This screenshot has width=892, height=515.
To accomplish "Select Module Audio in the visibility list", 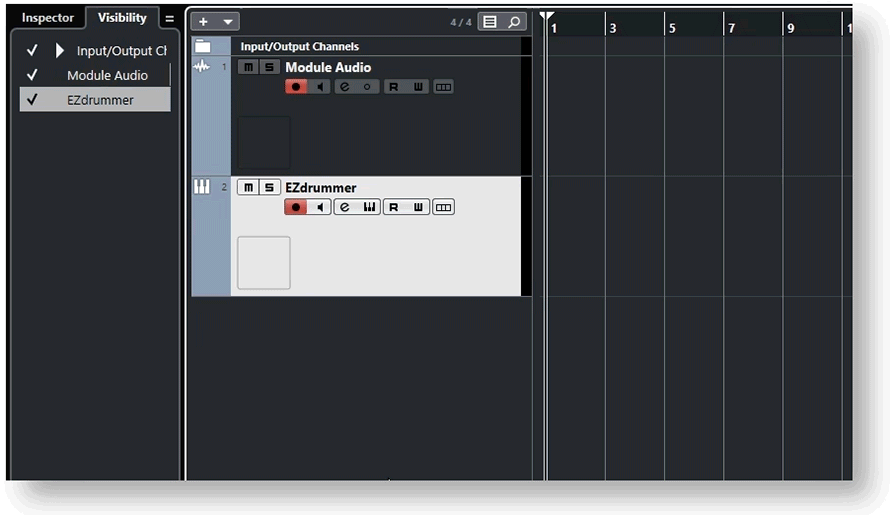I will tap(107, 75).
